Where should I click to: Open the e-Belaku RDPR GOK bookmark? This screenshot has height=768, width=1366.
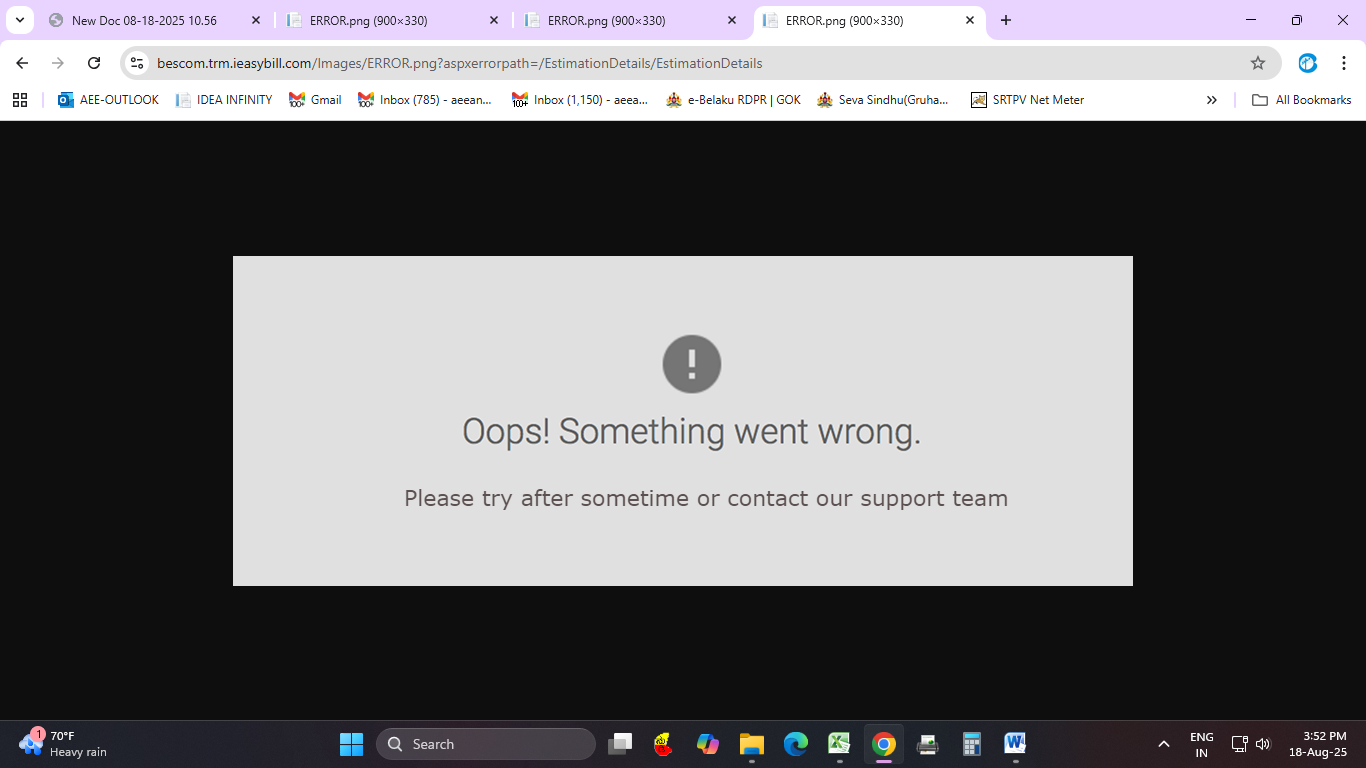point(734,100)
